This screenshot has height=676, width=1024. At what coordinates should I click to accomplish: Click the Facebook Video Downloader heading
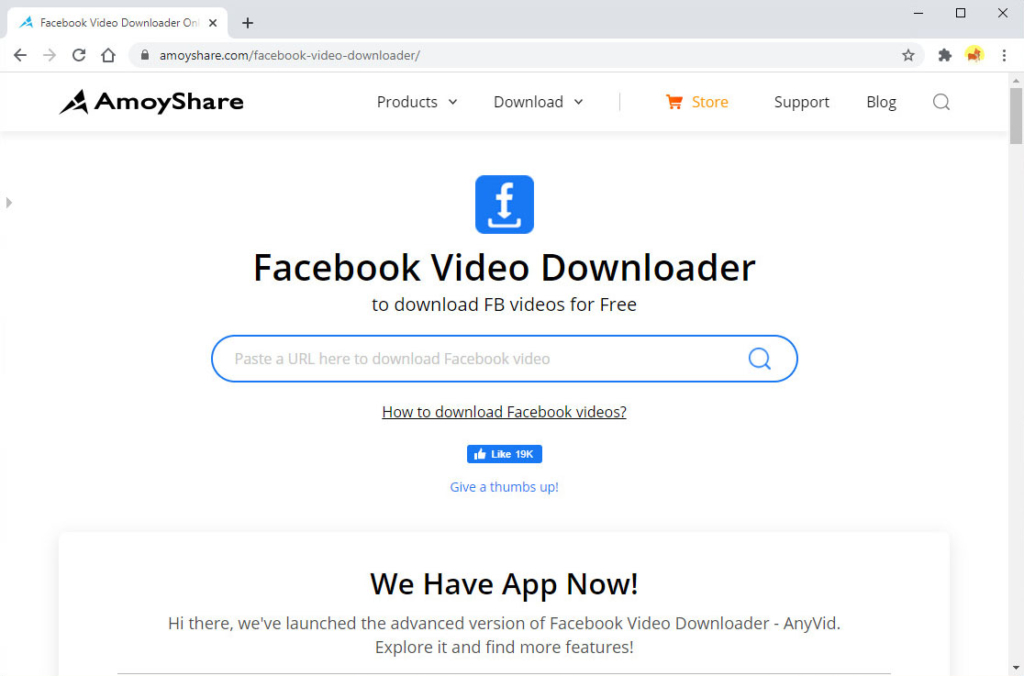pos(504,267)
